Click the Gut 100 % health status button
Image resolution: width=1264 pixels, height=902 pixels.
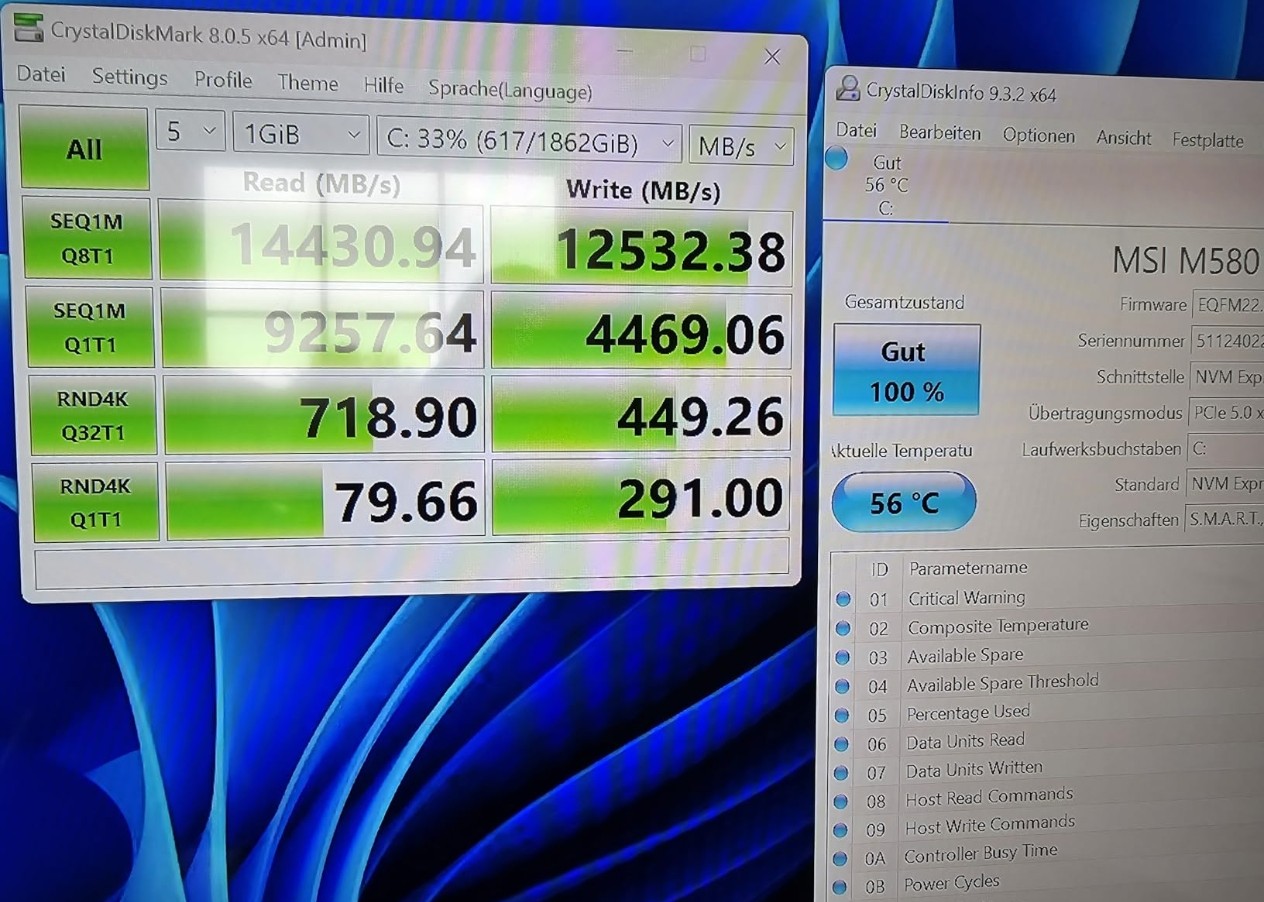[x=906, y=370]
